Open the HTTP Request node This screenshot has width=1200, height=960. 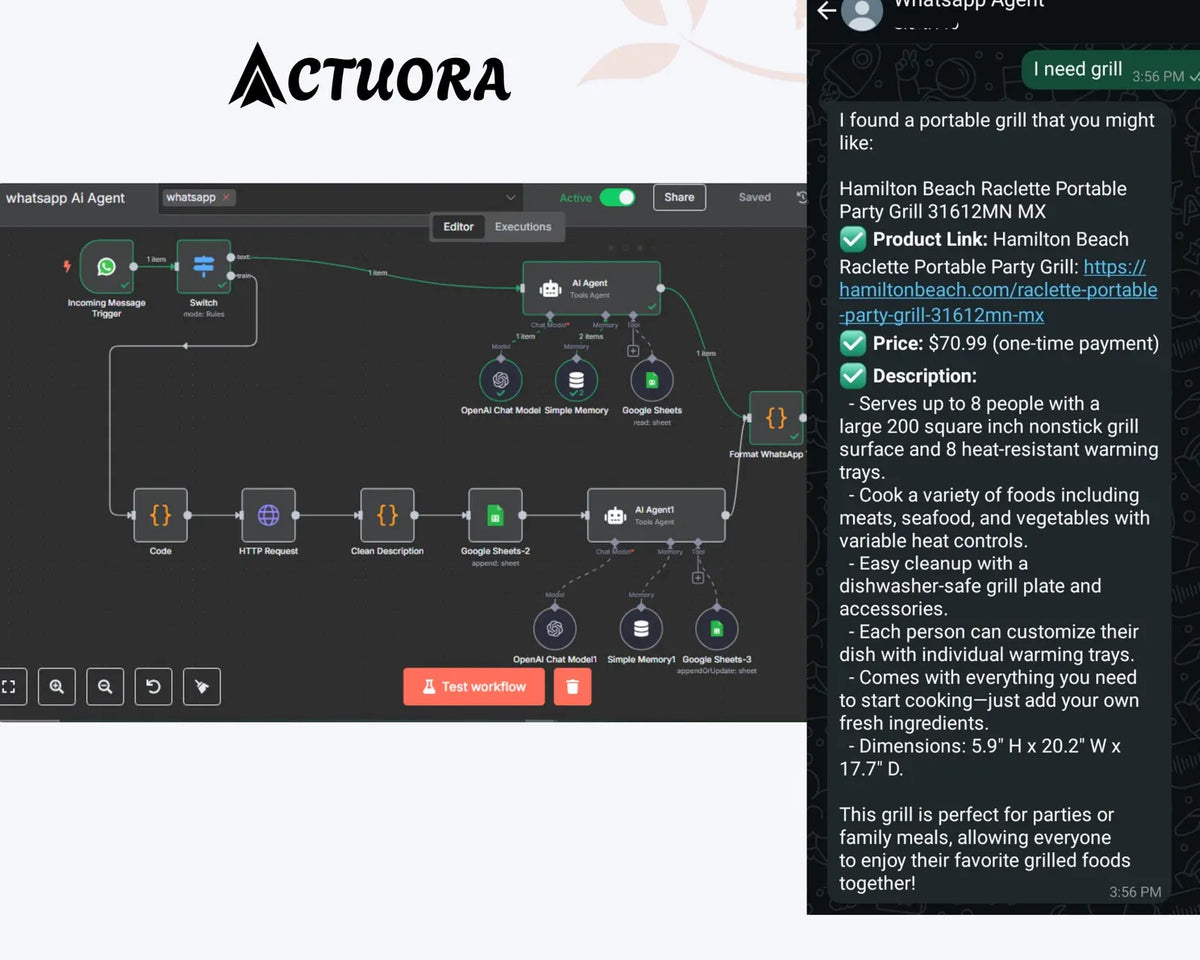tap(268, 515)
